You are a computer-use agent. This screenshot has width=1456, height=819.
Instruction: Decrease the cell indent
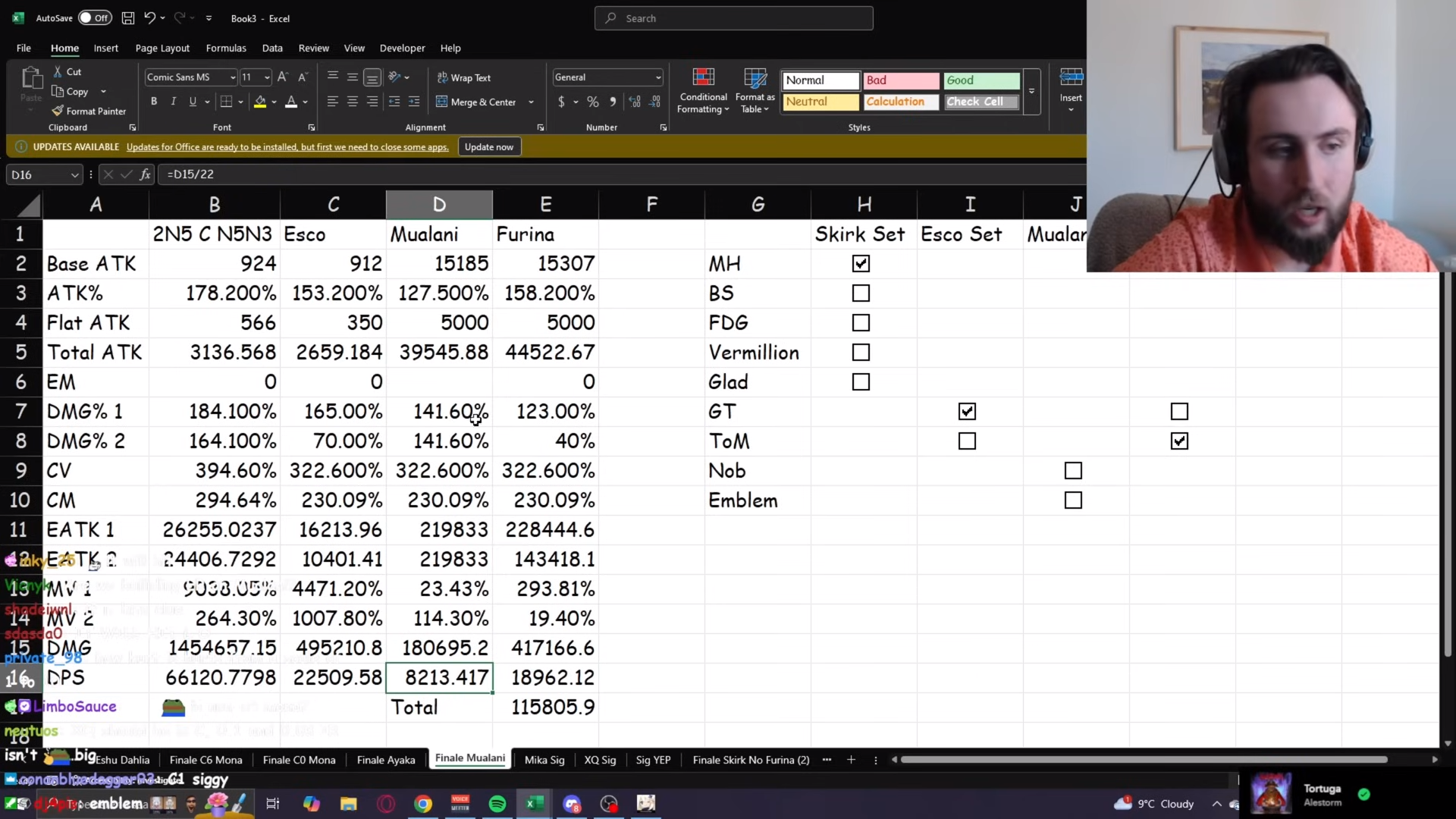(x=394, y=102)
